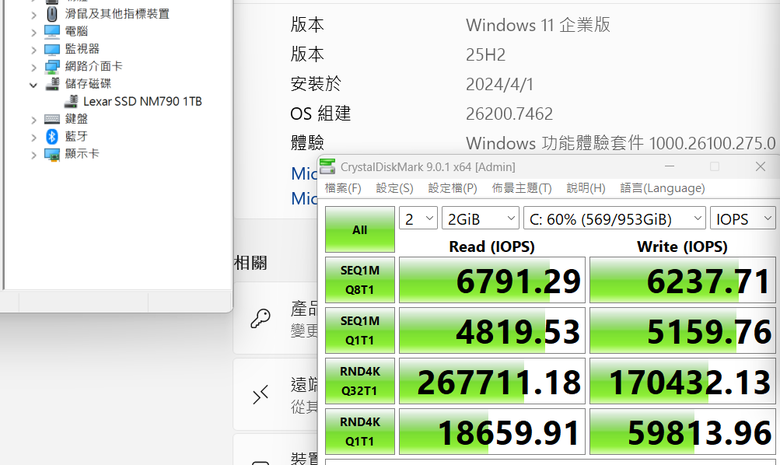Start the RND4K Q32T1 test
The height and width of the screenshot is (465, 780).
(x=360, y=381)
